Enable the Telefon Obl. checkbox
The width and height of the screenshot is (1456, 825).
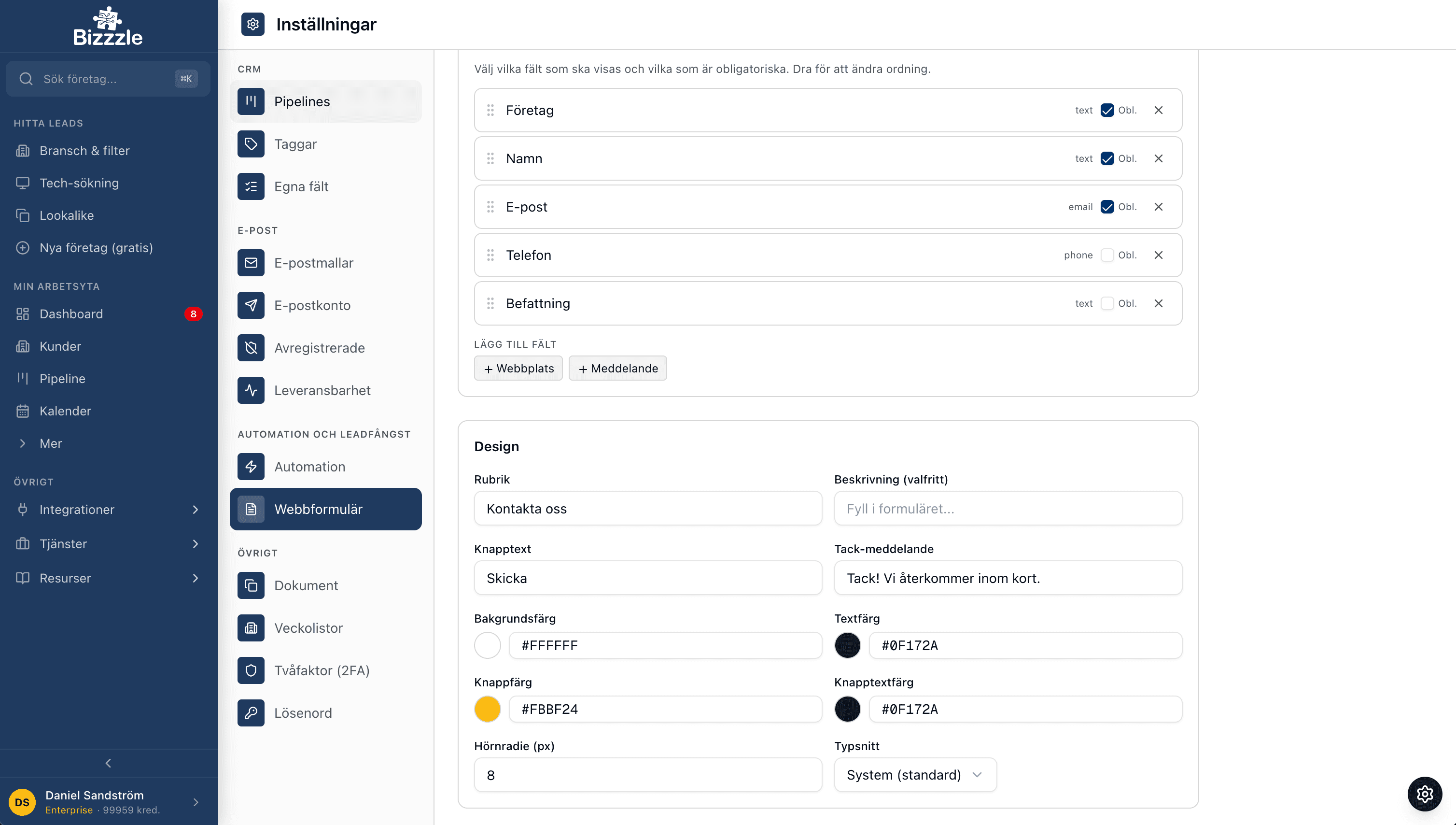(x=1106, y=255)
